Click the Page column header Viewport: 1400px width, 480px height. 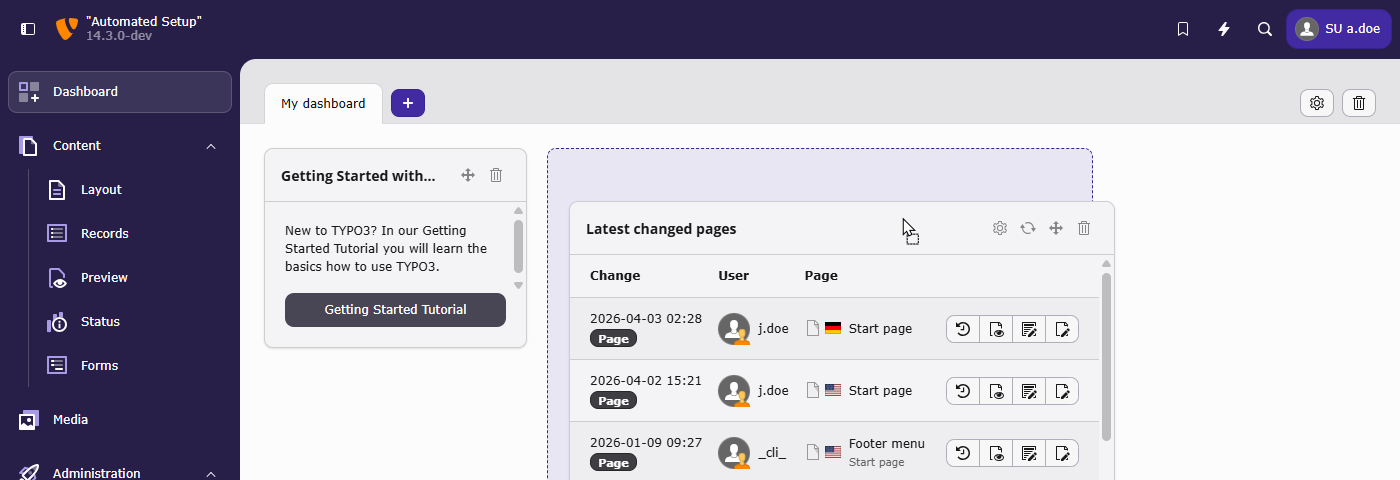point(821,276)
